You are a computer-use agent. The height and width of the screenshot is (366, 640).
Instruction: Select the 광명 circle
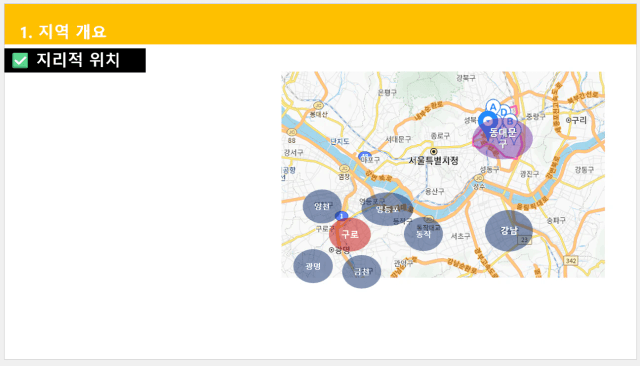coord(313,266)
